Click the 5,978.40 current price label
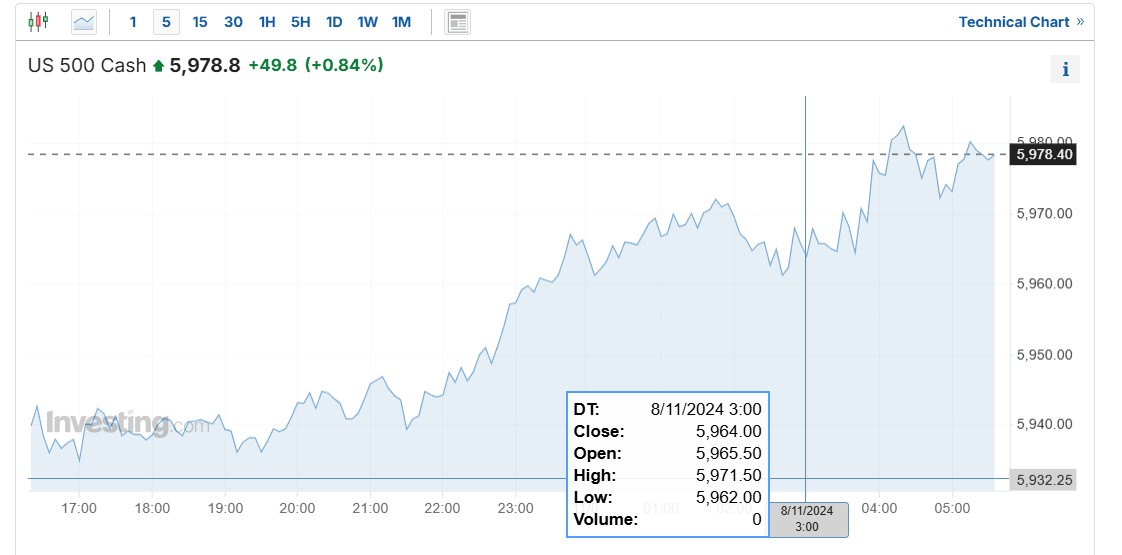The width and height of the screenshot is (1122, 555). (1043, 154)
